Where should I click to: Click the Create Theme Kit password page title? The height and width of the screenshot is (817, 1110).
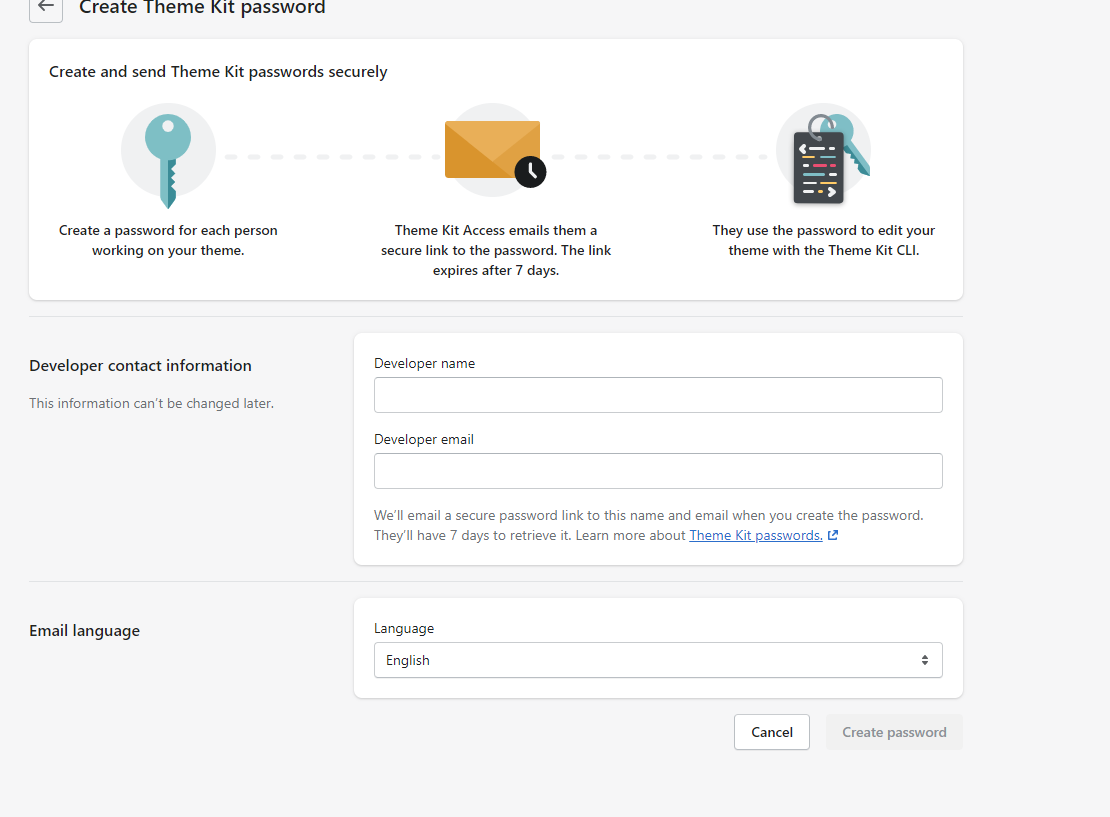[x=202, y=8]
